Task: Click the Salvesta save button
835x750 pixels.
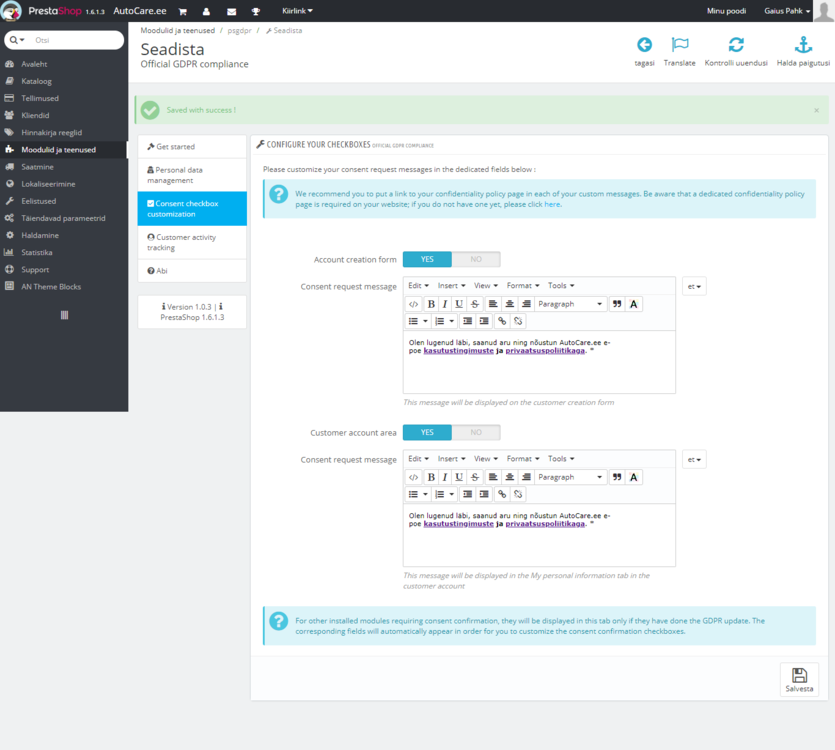Action: [x=799, y=679]
